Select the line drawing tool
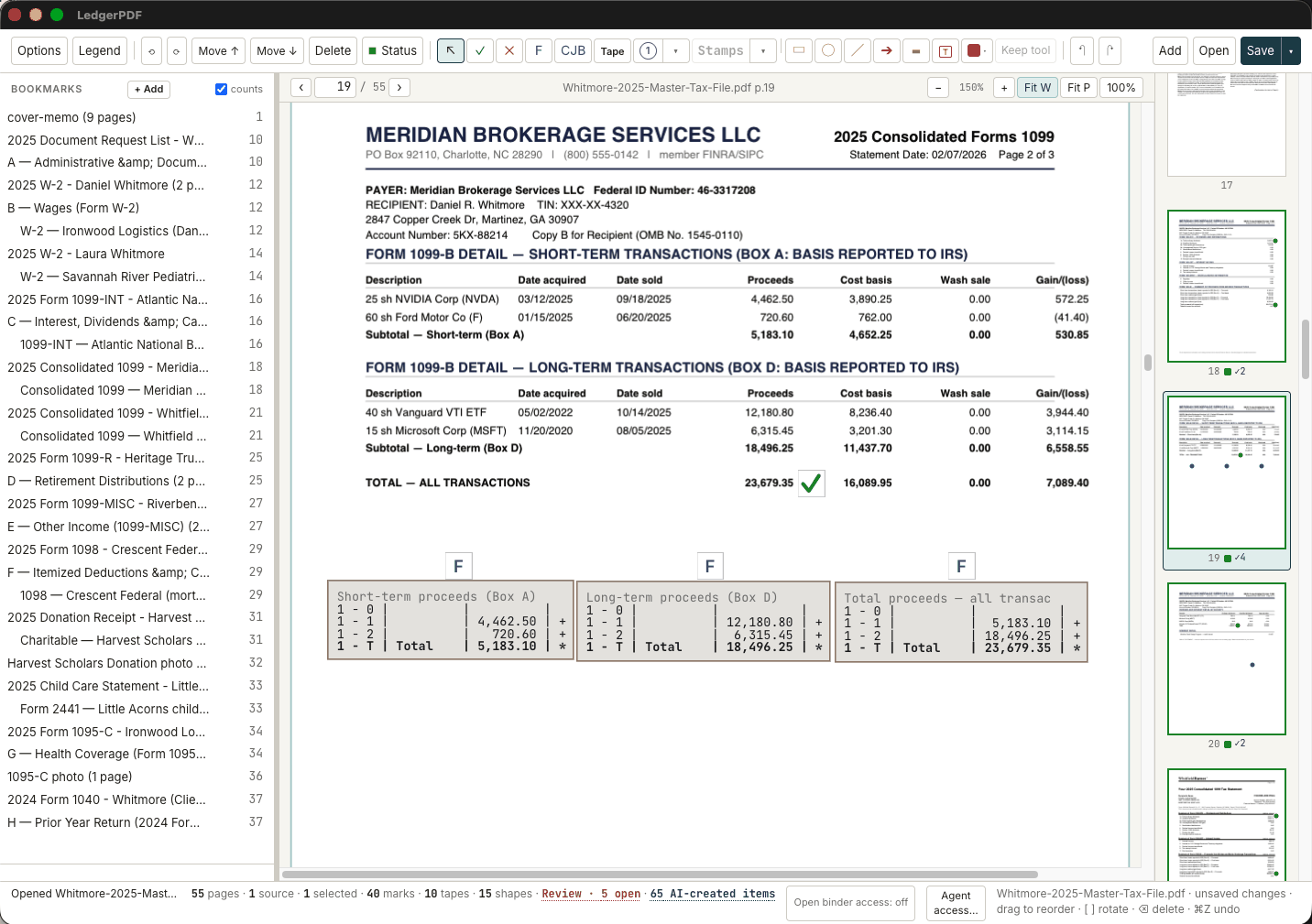 [x=858, y=50]
